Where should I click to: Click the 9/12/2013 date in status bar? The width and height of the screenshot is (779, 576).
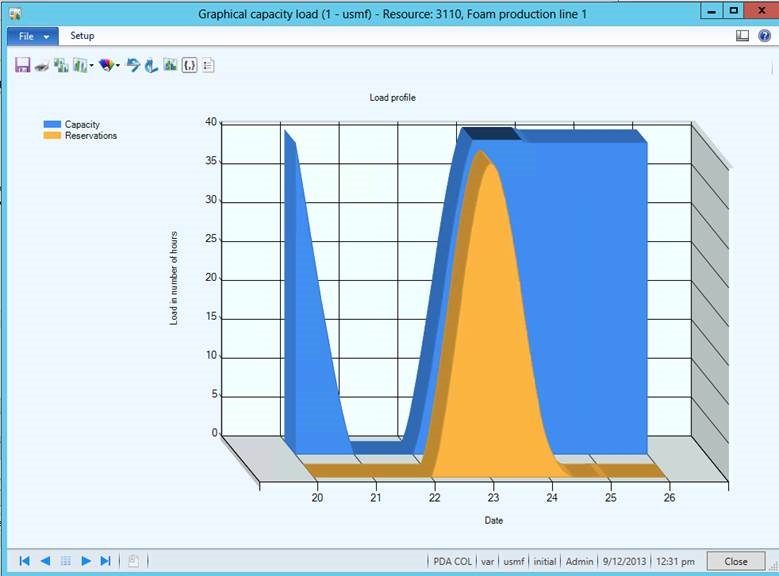coord(623,562)
